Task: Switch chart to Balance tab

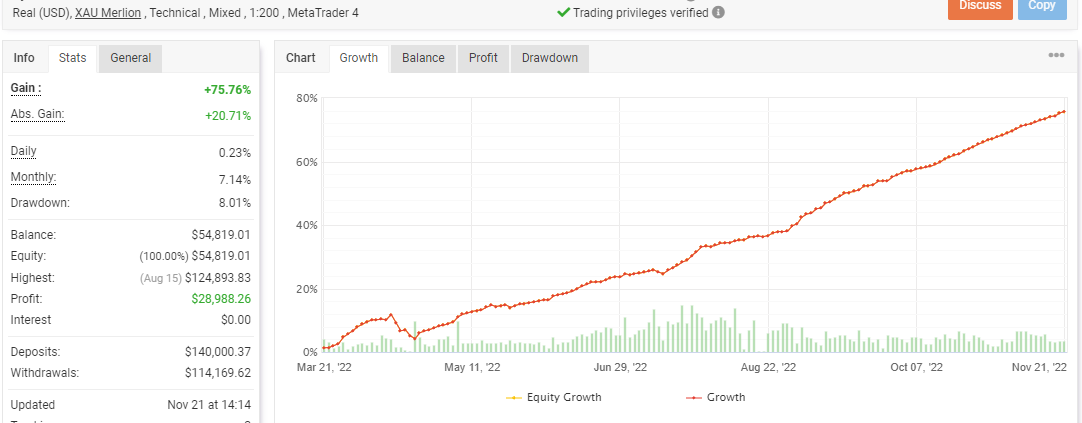Action: [x=423, y=58]
